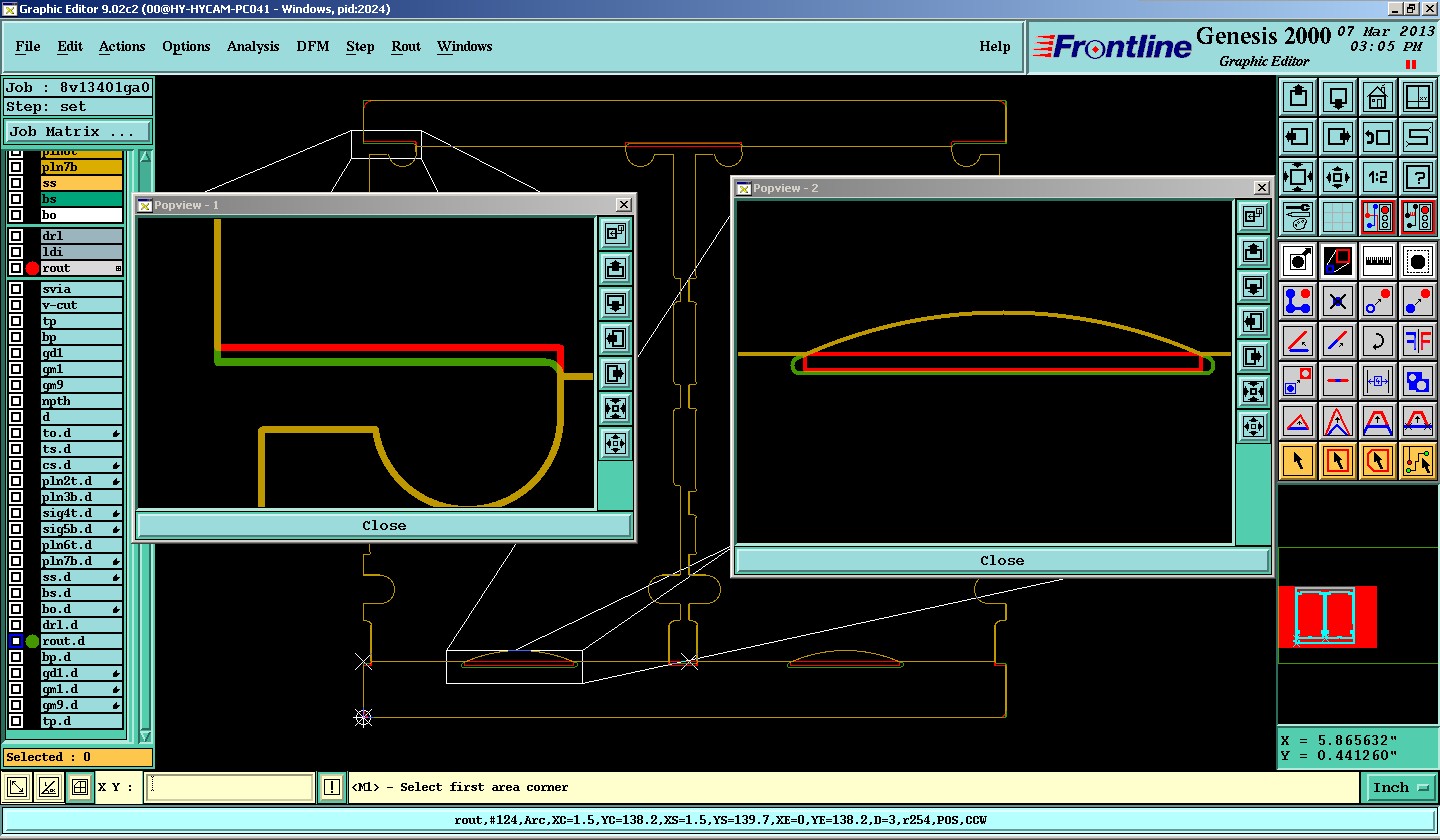Toggle checkbox for the drl layer
The width and height of the screenshot is (1440, 840).
[16, 236]
